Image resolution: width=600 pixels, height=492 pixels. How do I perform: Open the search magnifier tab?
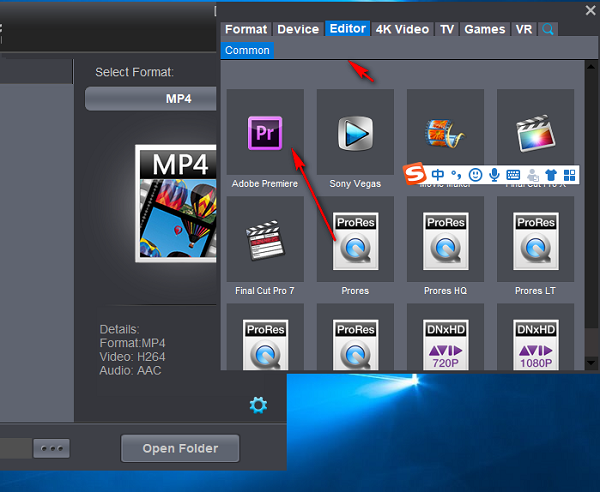tap(548, 29)
